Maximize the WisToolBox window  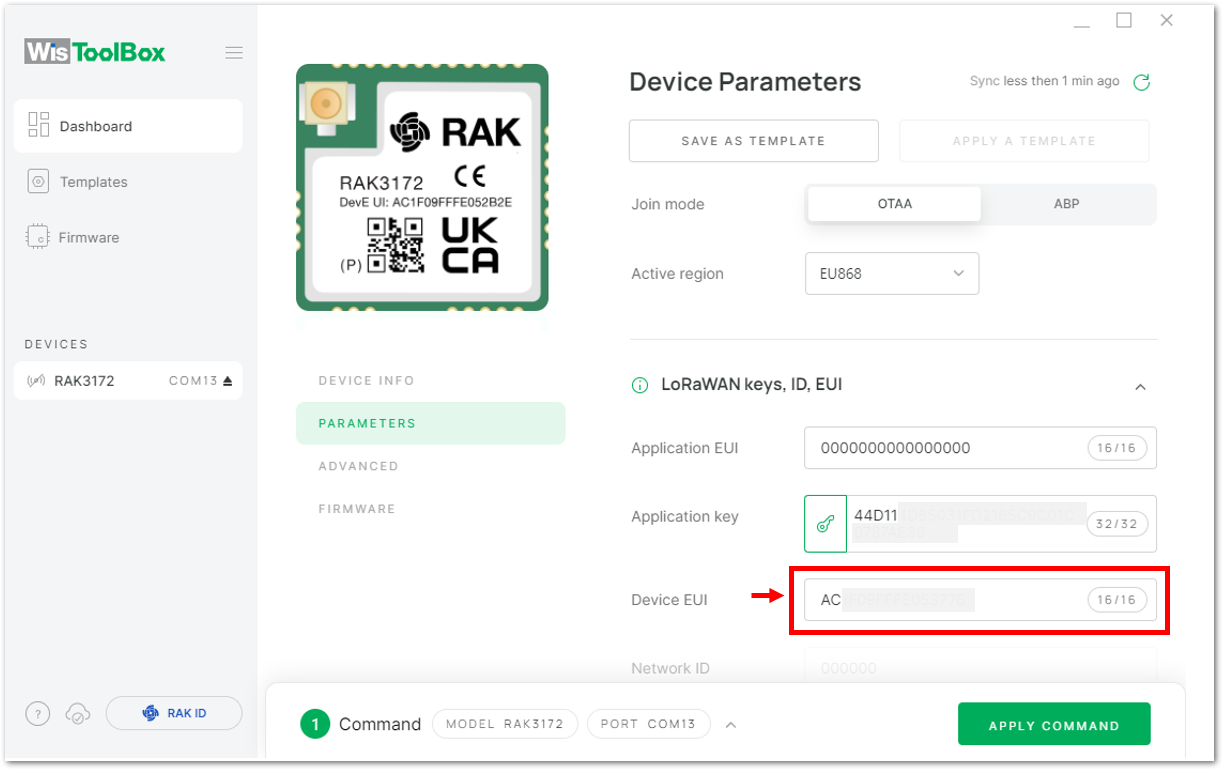coord(1124,20)
